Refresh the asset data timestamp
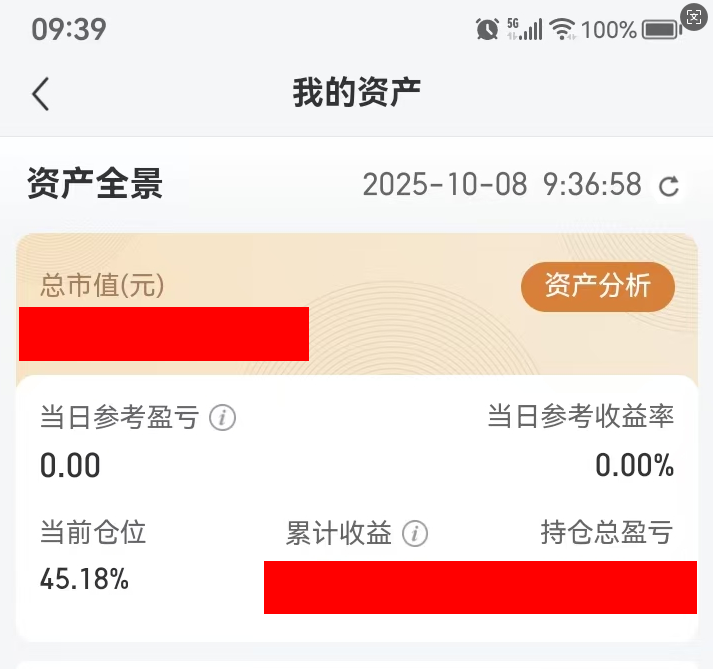Image resolution: width=713 pixels, height=669 pixels. (669, 186)
